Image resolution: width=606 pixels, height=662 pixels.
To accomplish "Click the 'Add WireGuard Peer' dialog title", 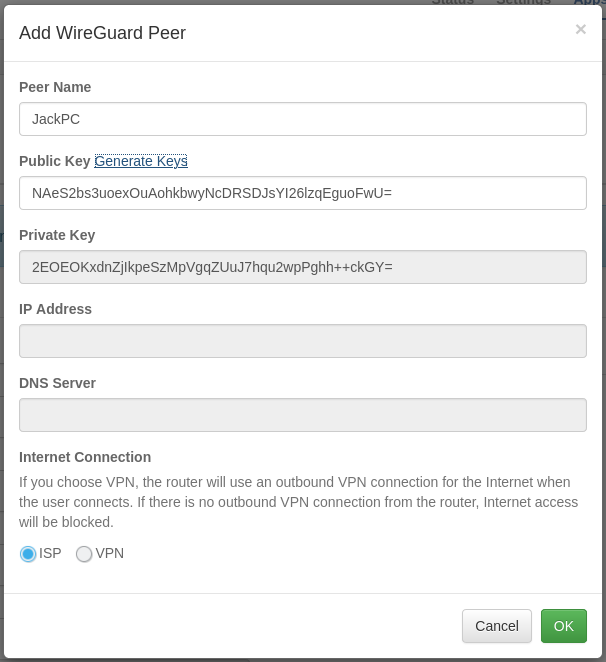I will pyautogui.click(x=102, y=33).
